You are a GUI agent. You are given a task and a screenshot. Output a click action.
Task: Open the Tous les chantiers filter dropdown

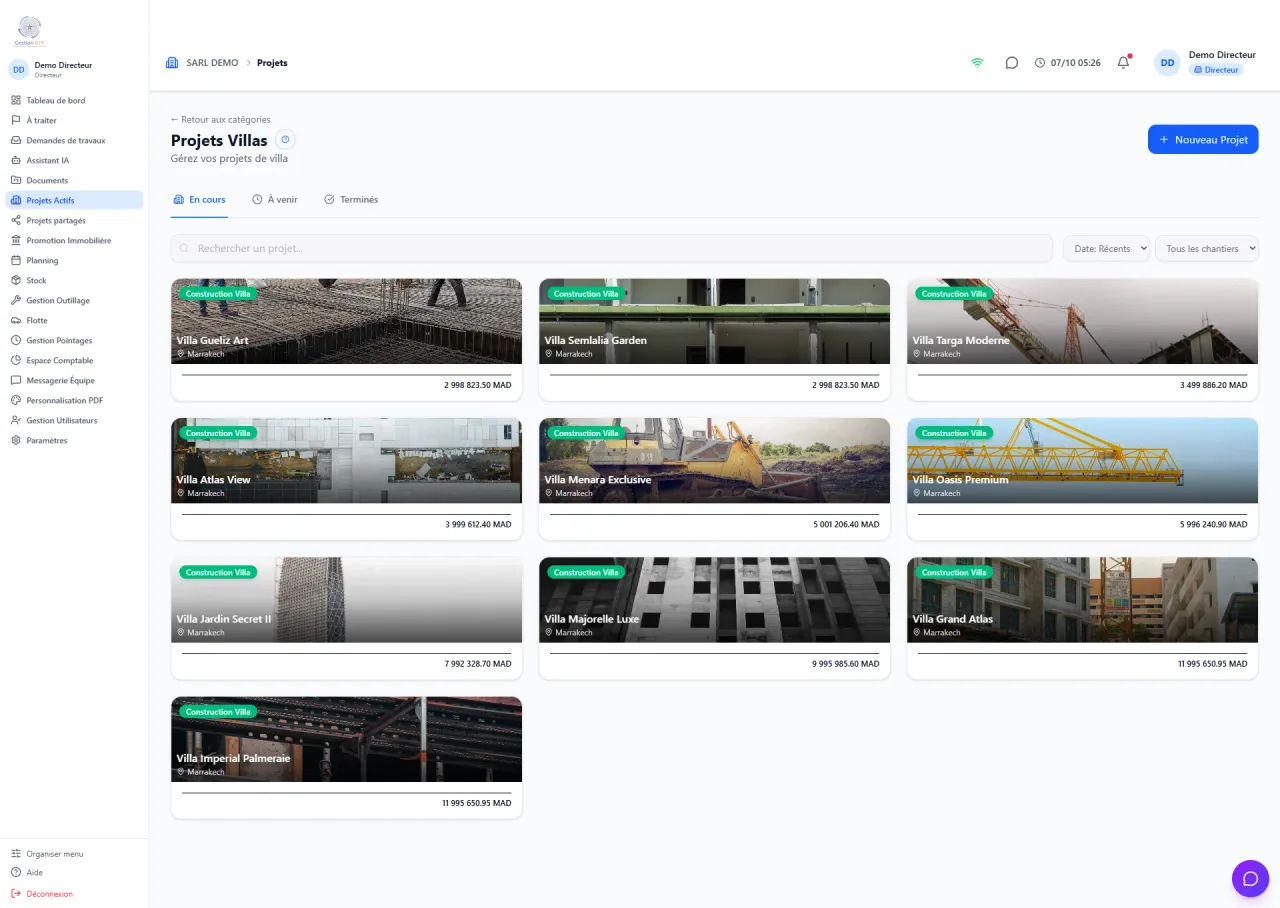tap(1207, 248)
